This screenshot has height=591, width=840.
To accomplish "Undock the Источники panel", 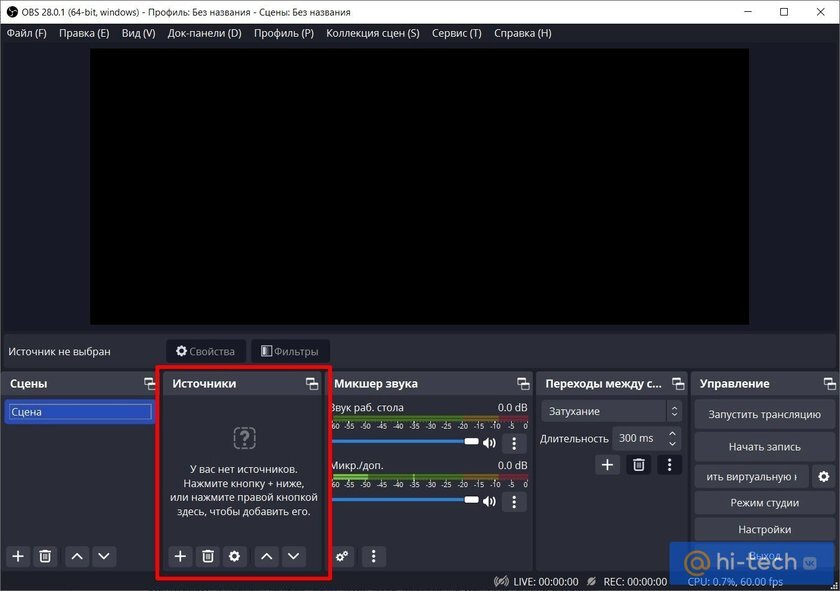I will click(x=312, y=384).
